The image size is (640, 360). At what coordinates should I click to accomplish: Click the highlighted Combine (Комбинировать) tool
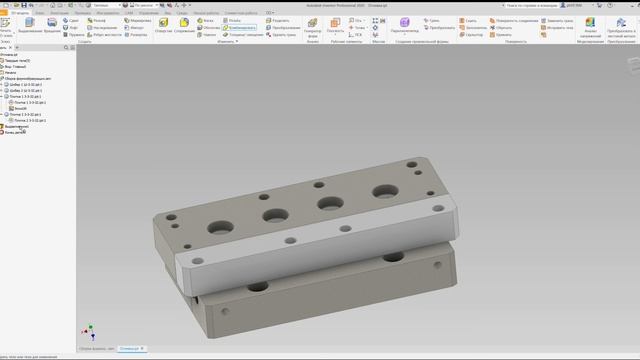(x=240, y=28)
